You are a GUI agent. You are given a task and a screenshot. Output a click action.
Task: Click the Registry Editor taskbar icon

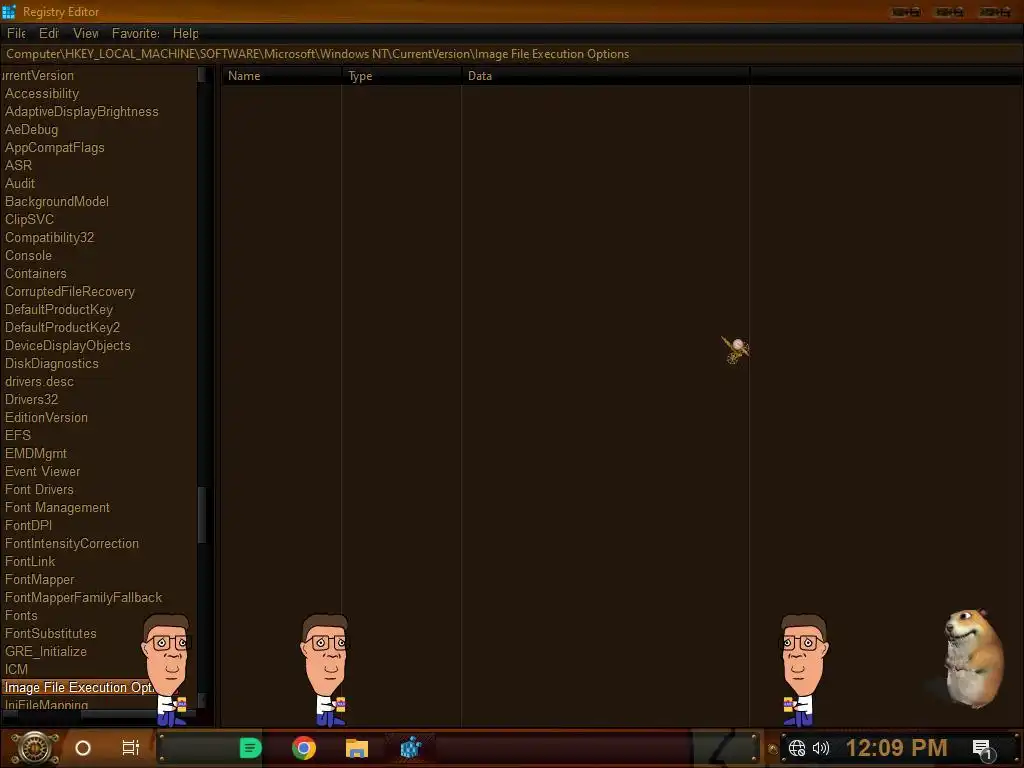coord(410,747)
